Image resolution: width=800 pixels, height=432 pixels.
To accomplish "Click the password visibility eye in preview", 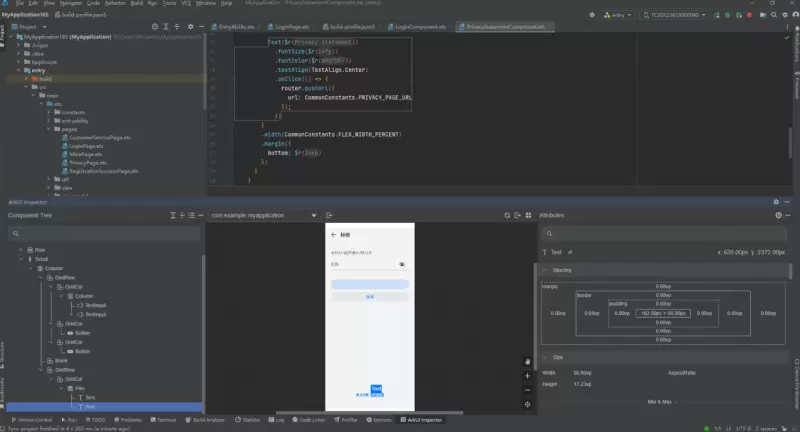I will (x=401, y=265).
